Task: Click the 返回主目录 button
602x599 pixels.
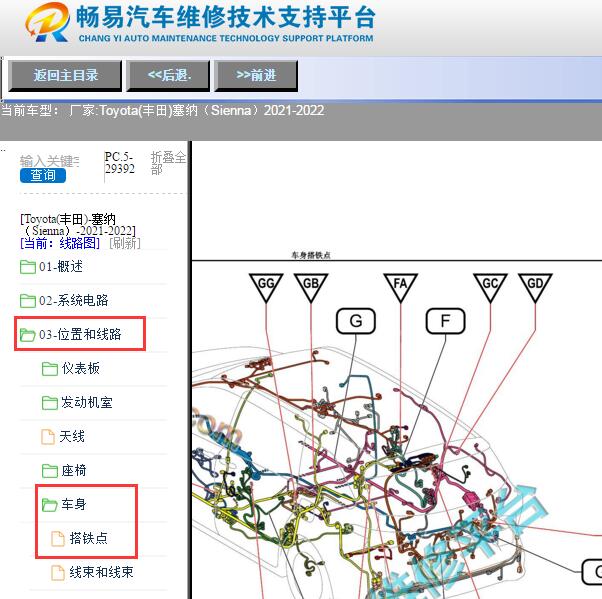Action: 65,75
